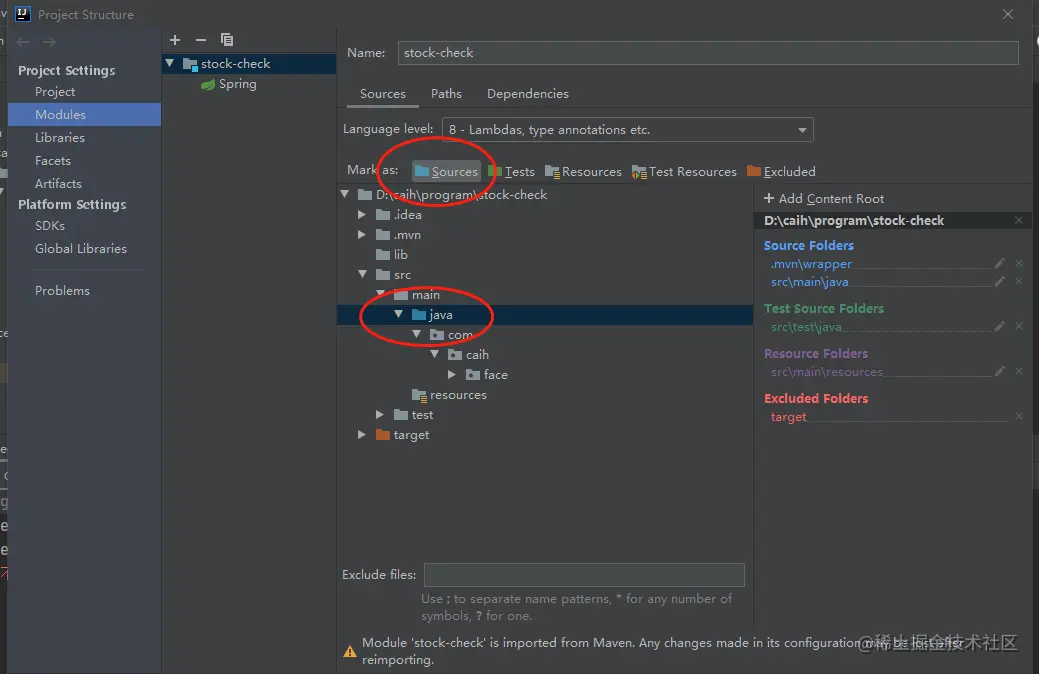Viewport: 1039px width, 674px height.
Task: Select the Spring facet
Action: (229, 84)
